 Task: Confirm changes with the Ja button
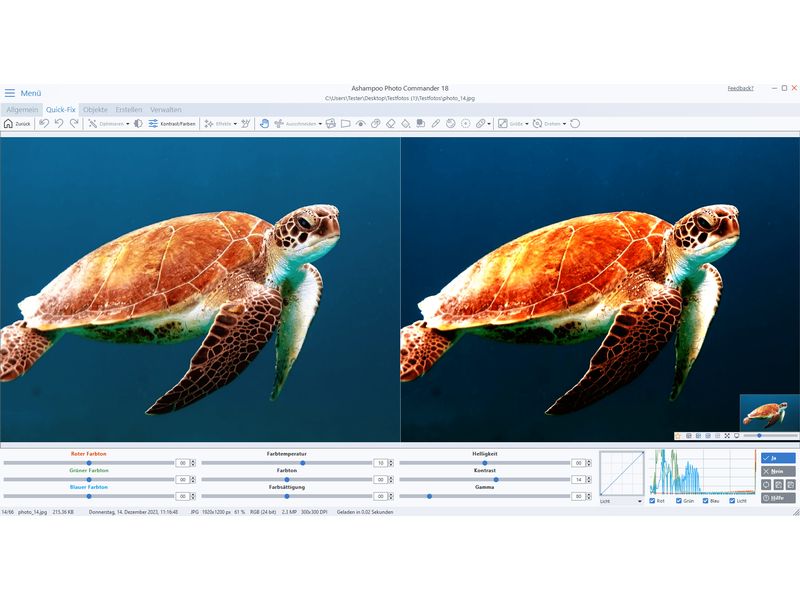(x=778, y=458)
